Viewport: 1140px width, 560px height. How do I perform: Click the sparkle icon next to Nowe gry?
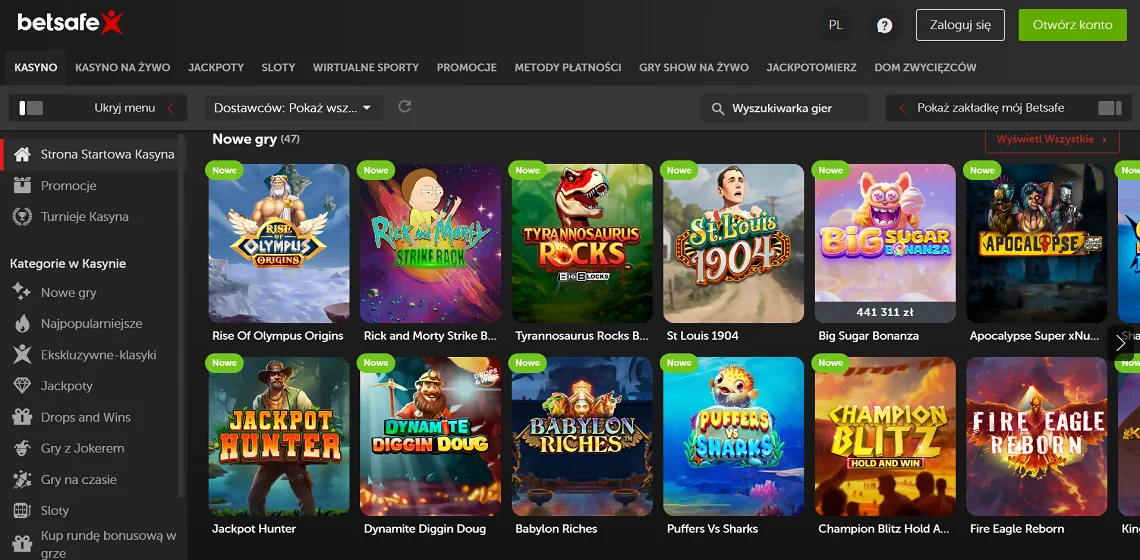22,292
